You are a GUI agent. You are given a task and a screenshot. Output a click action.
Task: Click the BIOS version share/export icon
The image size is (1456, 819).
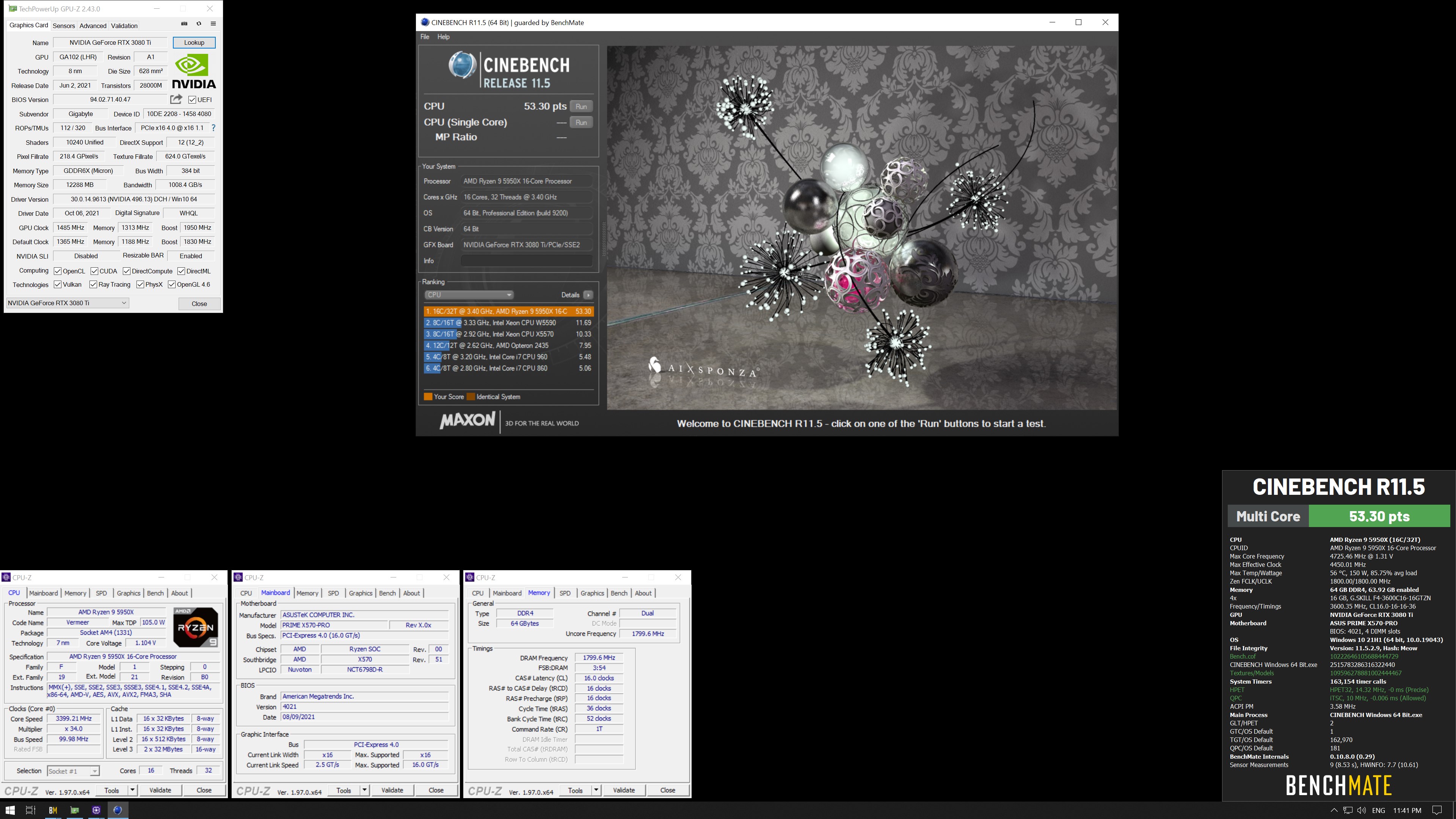[176, 99]
